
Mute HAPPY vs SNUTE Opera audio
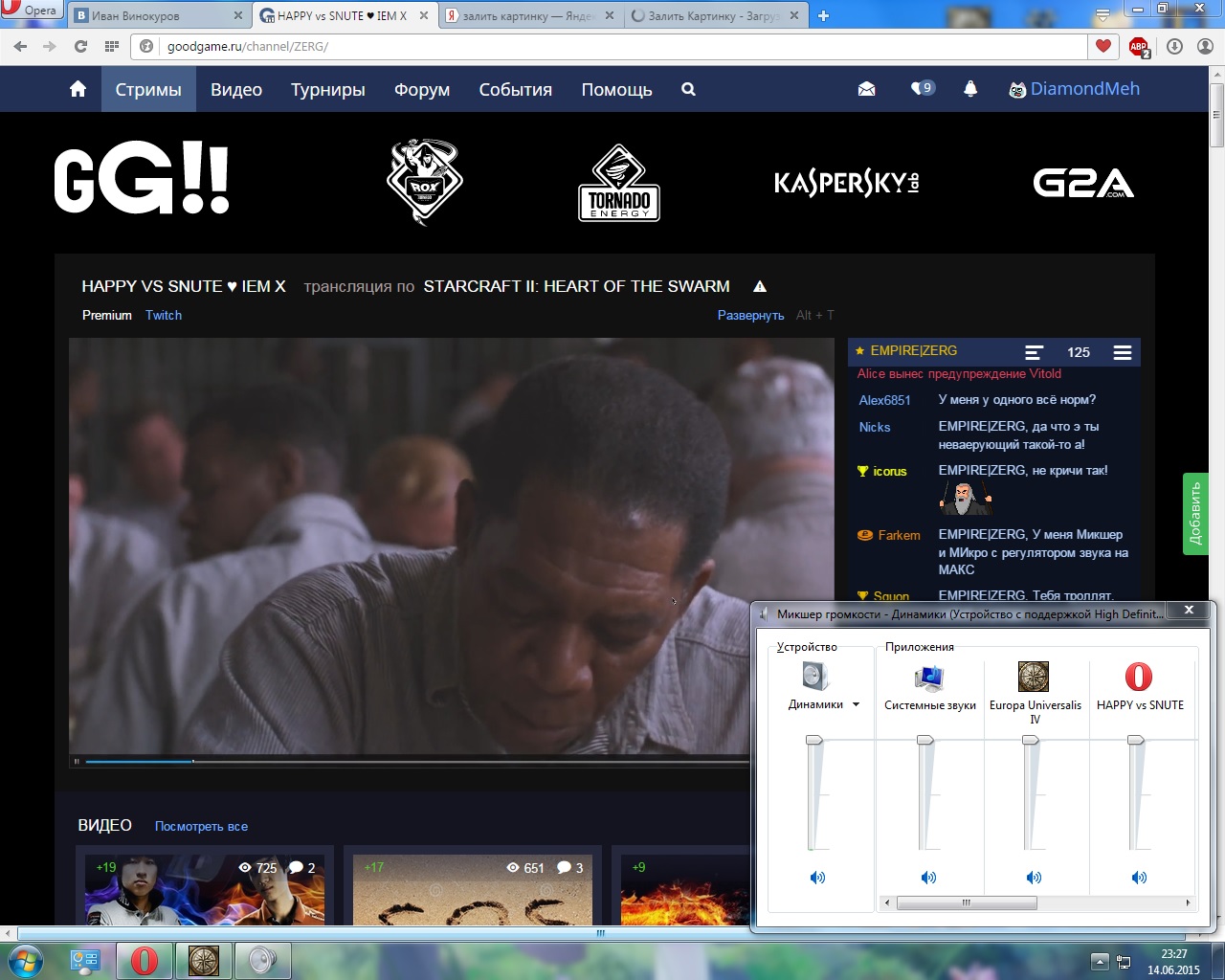[x=1139, y=877]
